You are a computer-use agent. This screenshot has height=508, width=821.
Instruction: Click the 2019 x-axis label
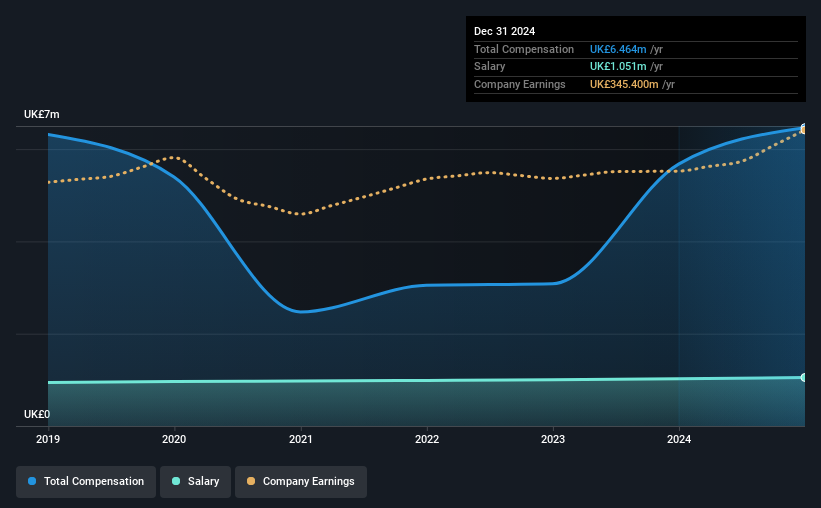point(48,439)
